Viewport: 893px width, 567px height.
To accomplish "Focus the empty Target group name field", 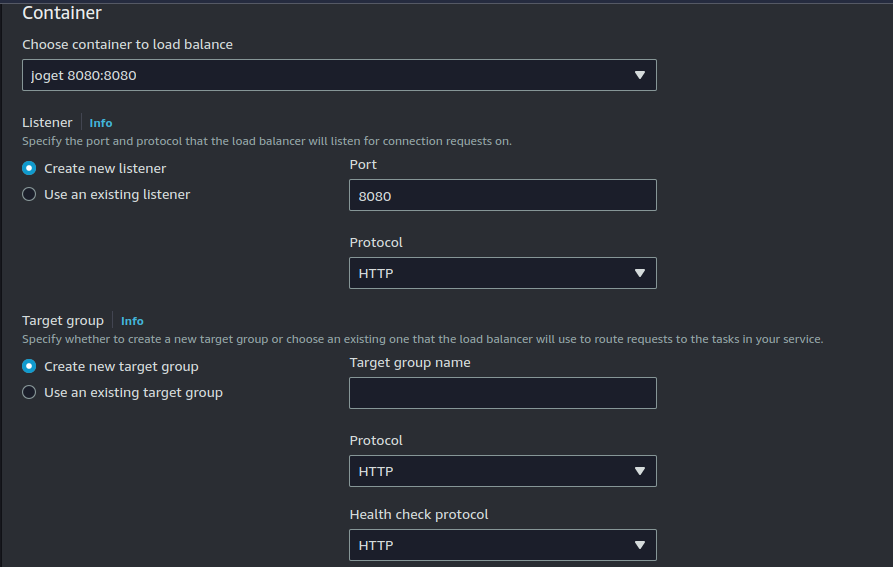I will tap(502, 393).
